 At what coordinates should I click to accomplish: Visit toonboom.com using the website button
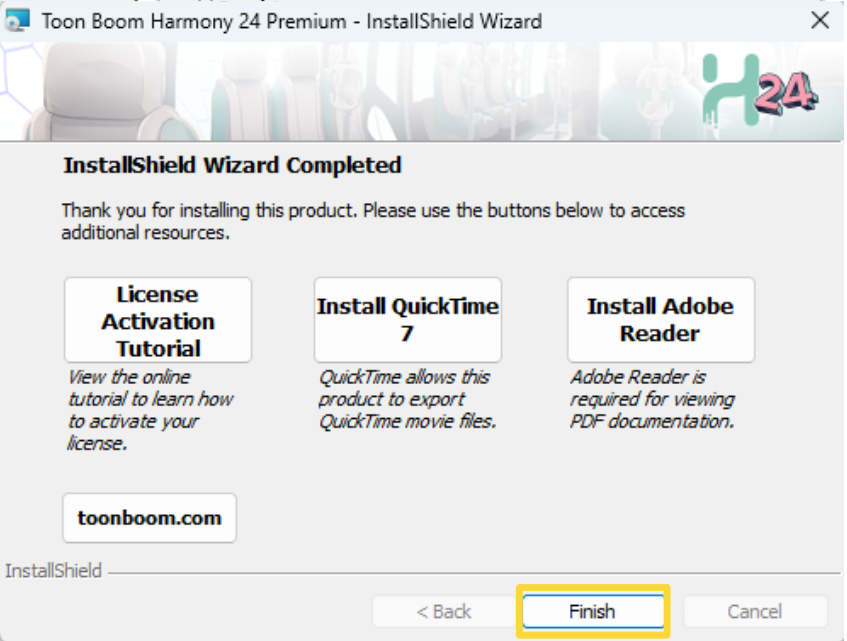[x=150, y=518]
